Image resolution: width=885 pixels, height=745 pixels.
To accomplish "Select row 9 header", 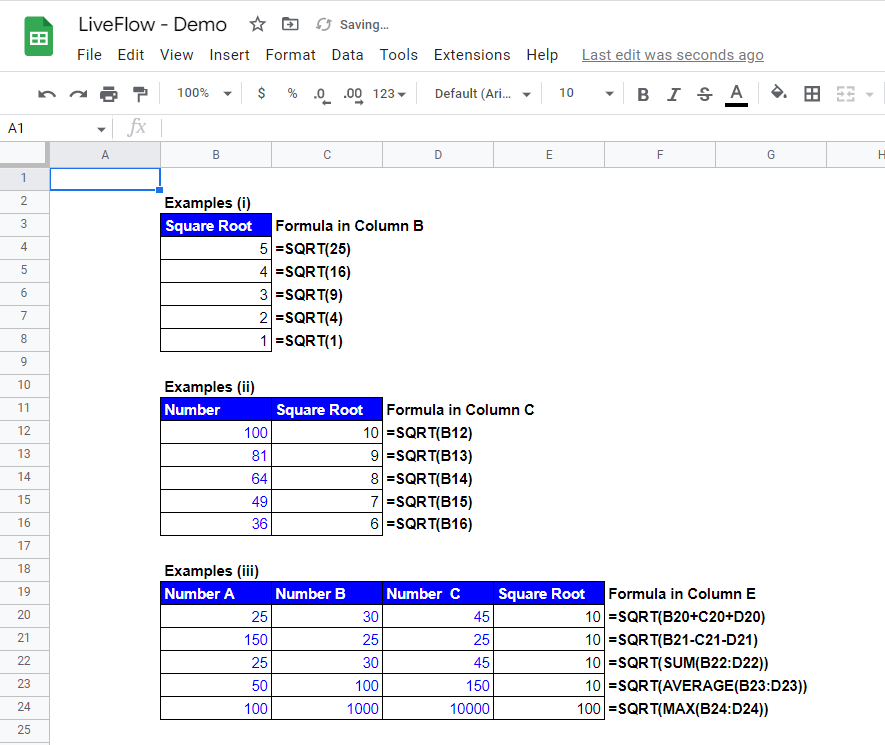I will point(24,362).
